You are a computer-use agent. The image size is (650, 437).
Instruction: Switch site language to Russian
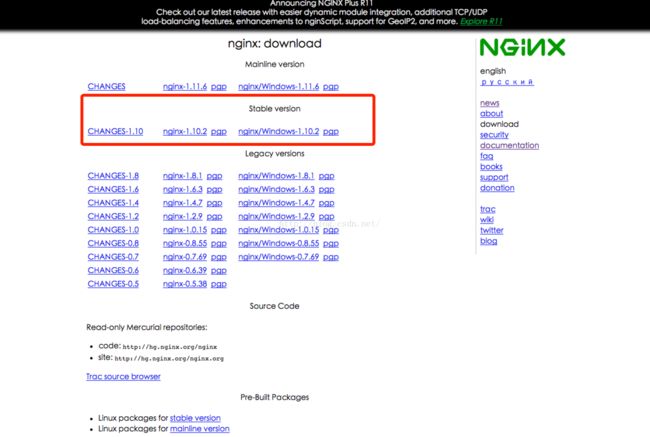pyautogui.click(x=507, y=82)
